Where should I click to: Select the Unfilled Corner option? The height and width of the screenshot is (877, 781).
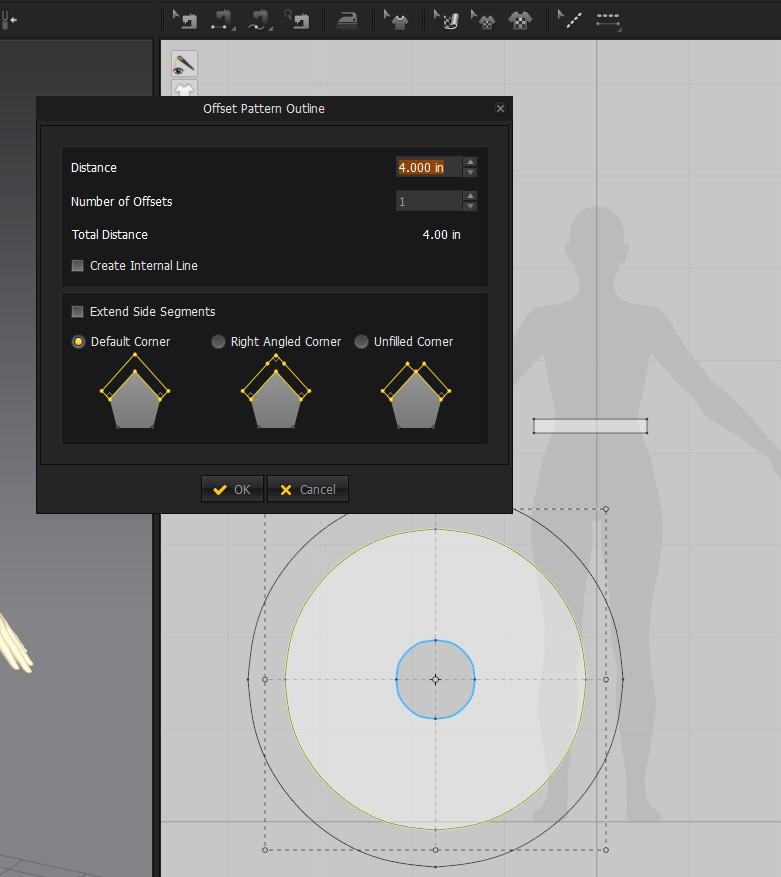(x=361, y=342)
